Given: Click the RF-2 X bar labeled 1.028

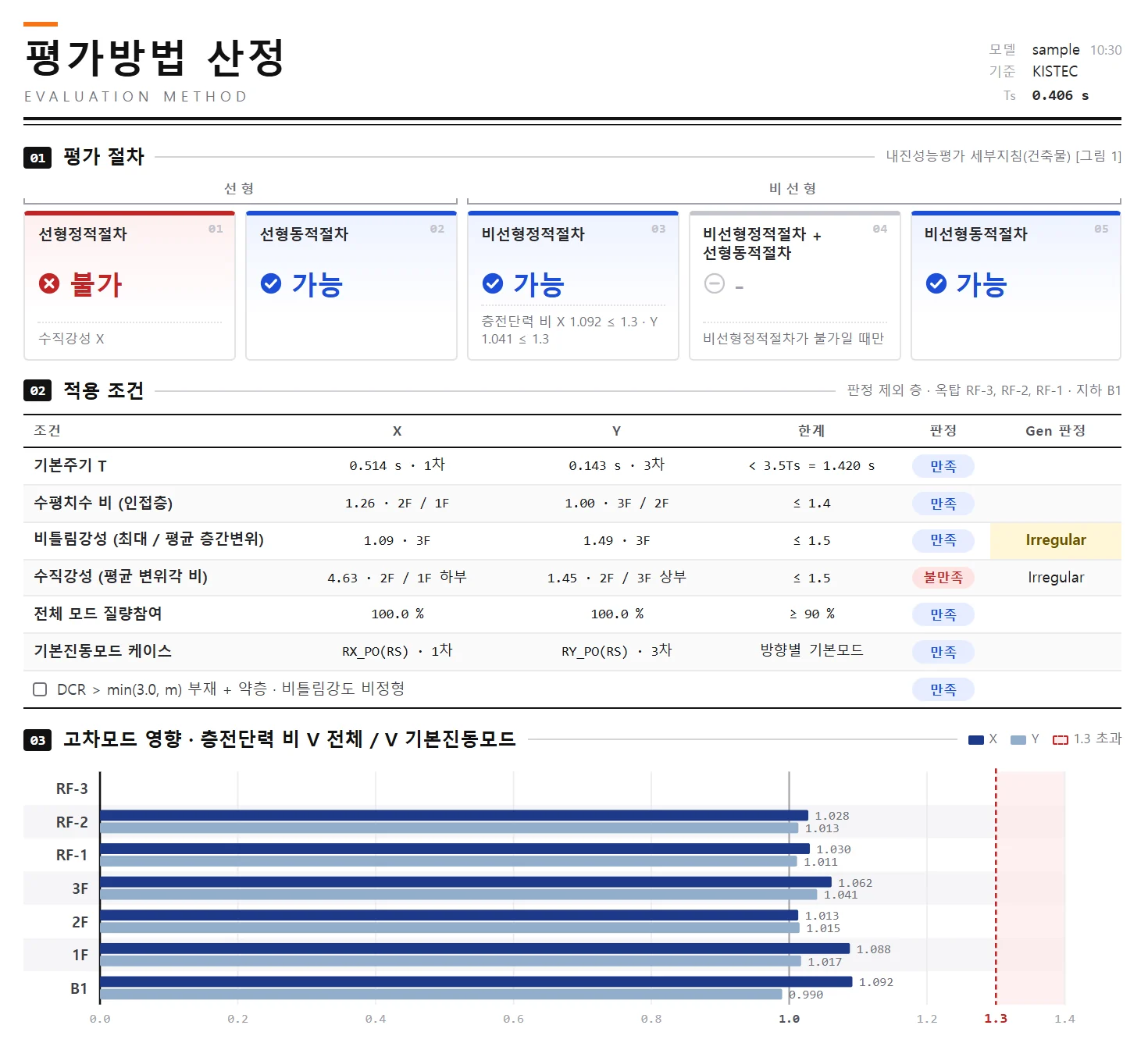Looking at the screenshot, I should pyautogui.click(x=455, y=815).
